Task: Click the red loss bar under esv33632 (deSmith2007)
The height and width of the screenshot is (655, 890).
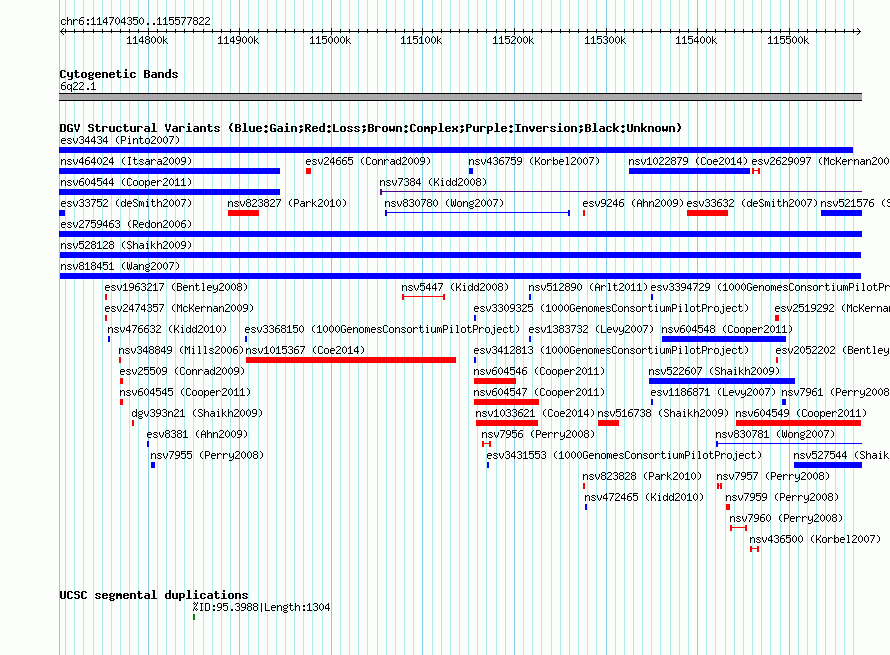Action: tap(707, 213)
